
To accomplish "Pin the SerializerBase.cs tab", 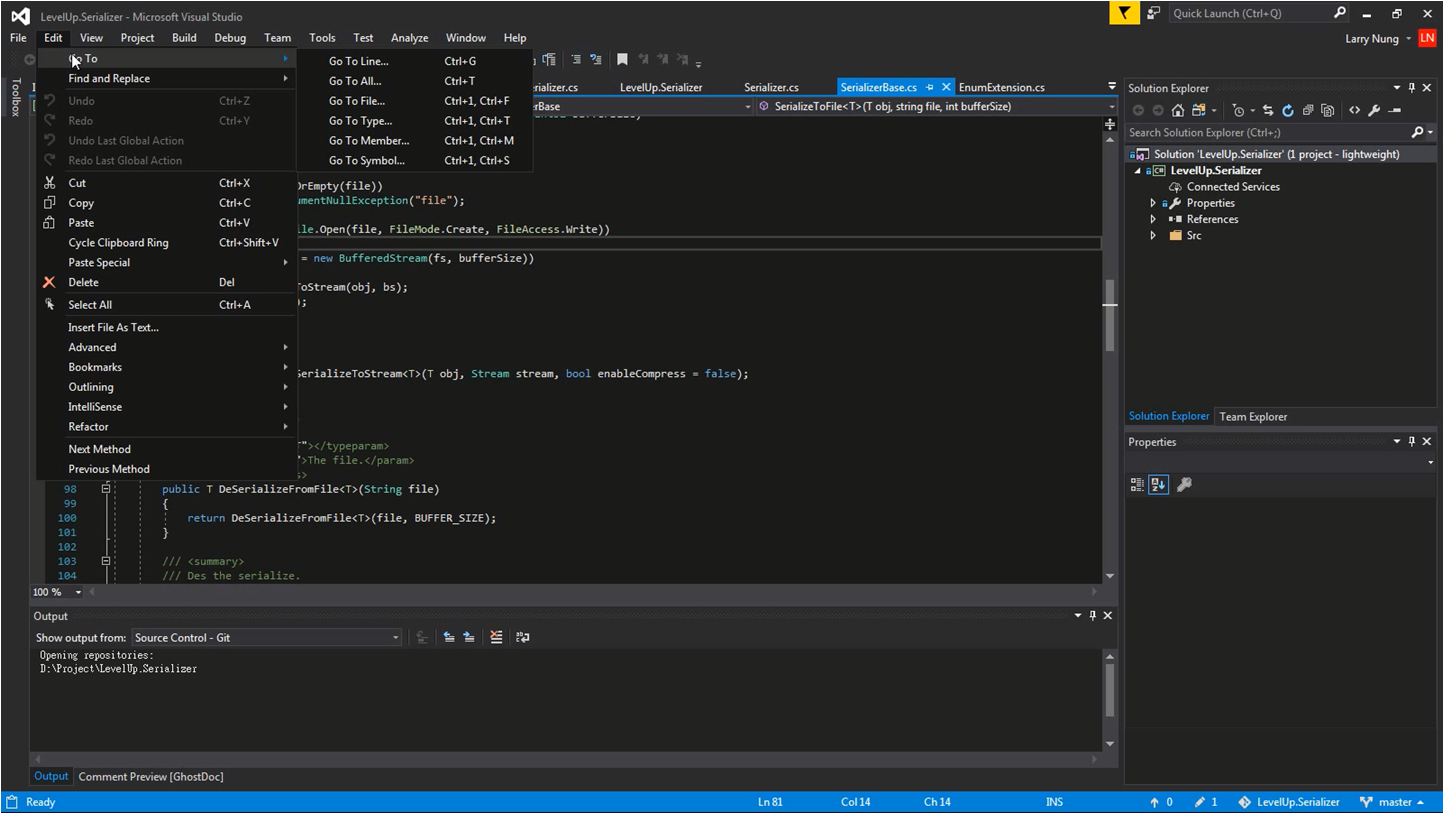I will point(929,87).
